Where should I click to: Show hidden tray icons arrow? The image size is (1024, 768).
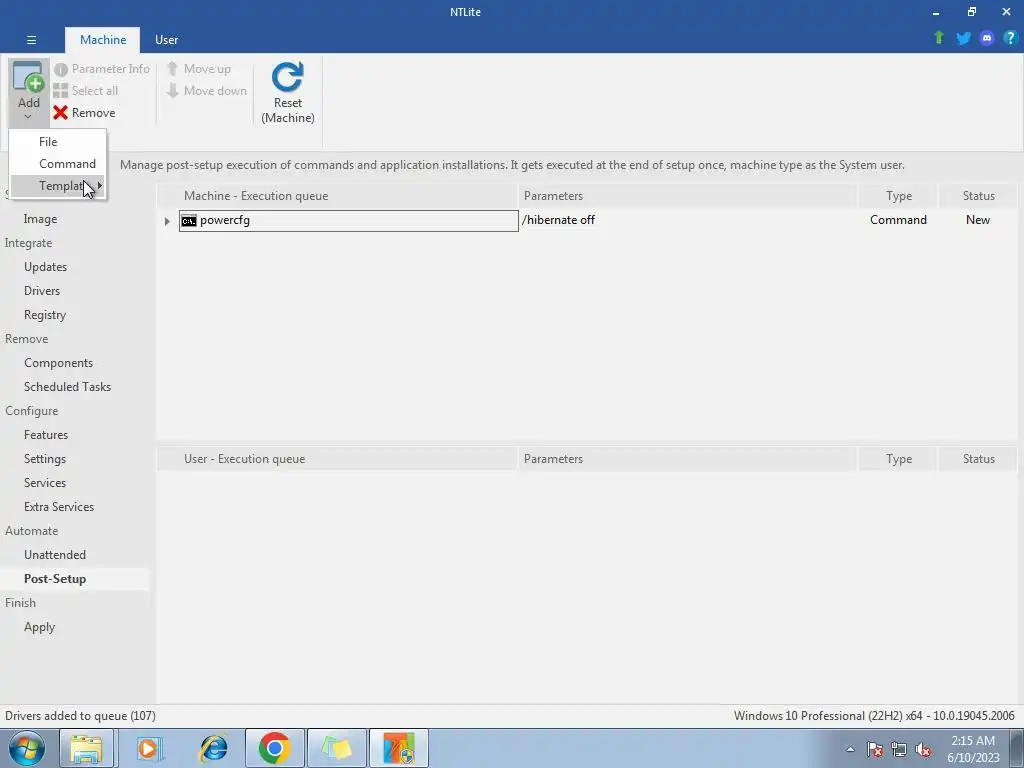(x=850, y=749)
